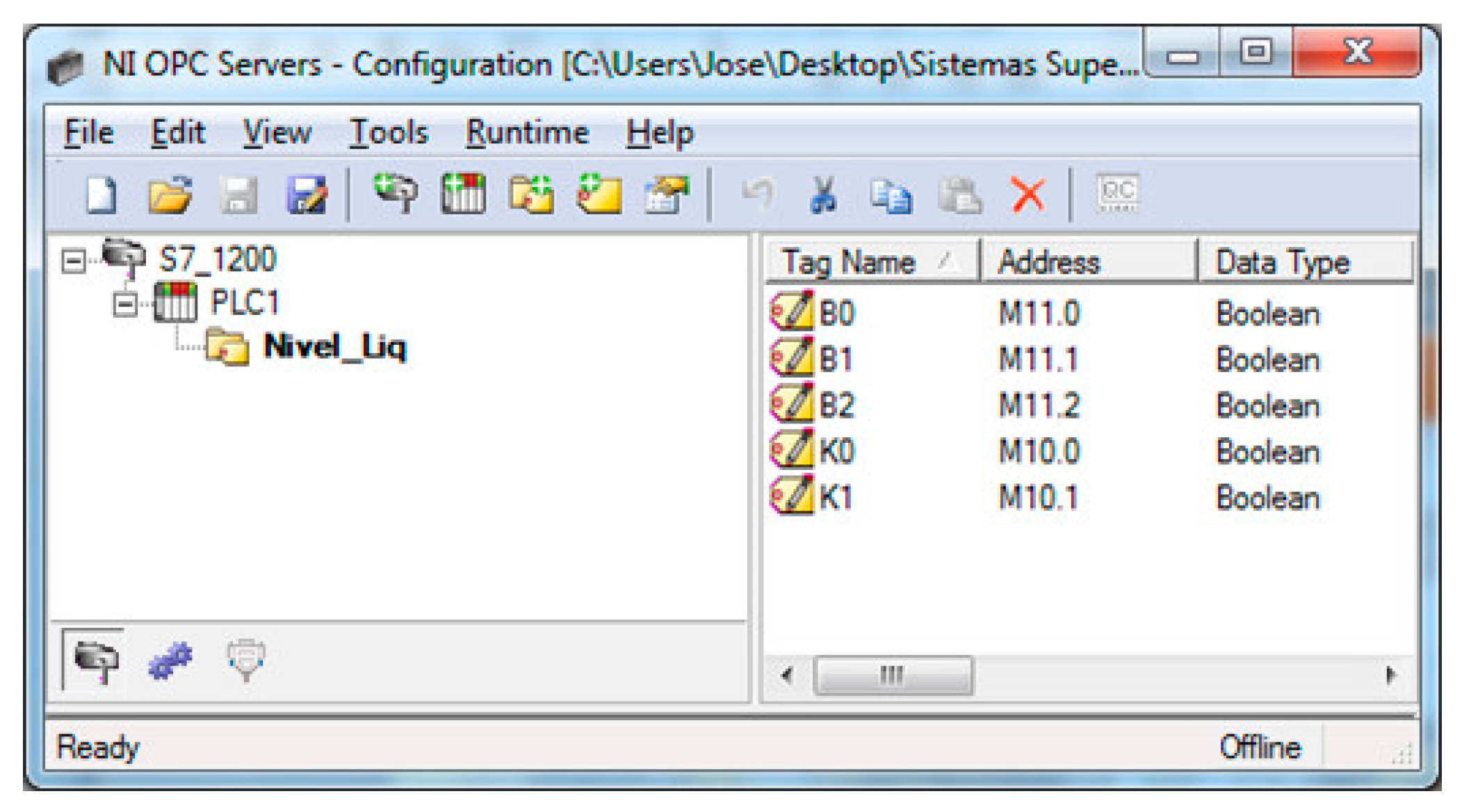Click the red Delete X icon

pos(1028,195)
